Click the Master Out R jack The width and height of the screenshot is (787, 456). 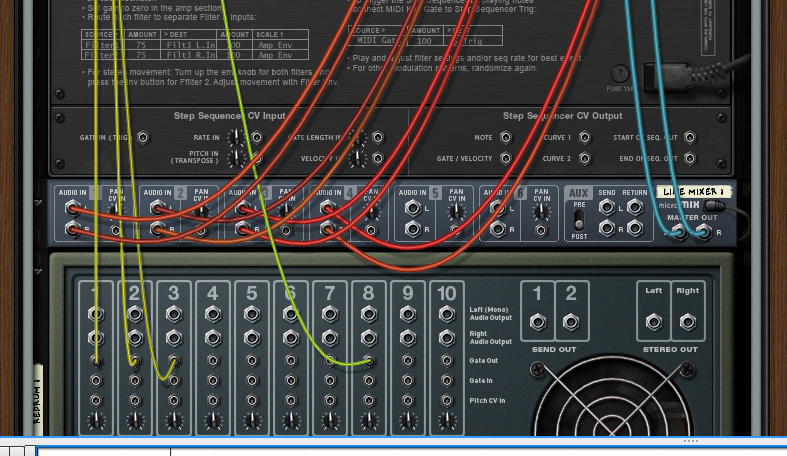[x=704, y=231]
